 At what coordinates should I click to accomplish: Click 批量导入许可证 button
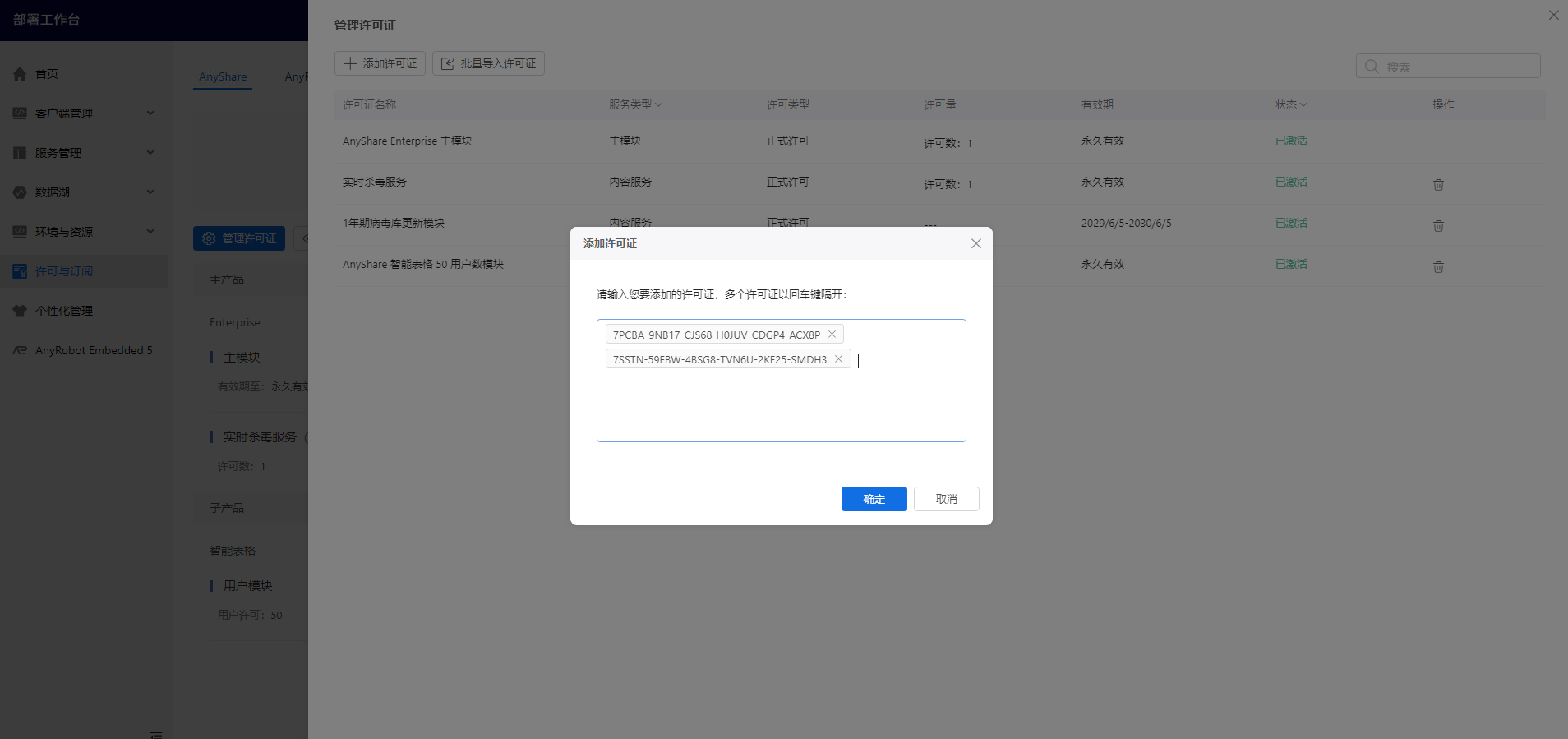coord(488,63)
